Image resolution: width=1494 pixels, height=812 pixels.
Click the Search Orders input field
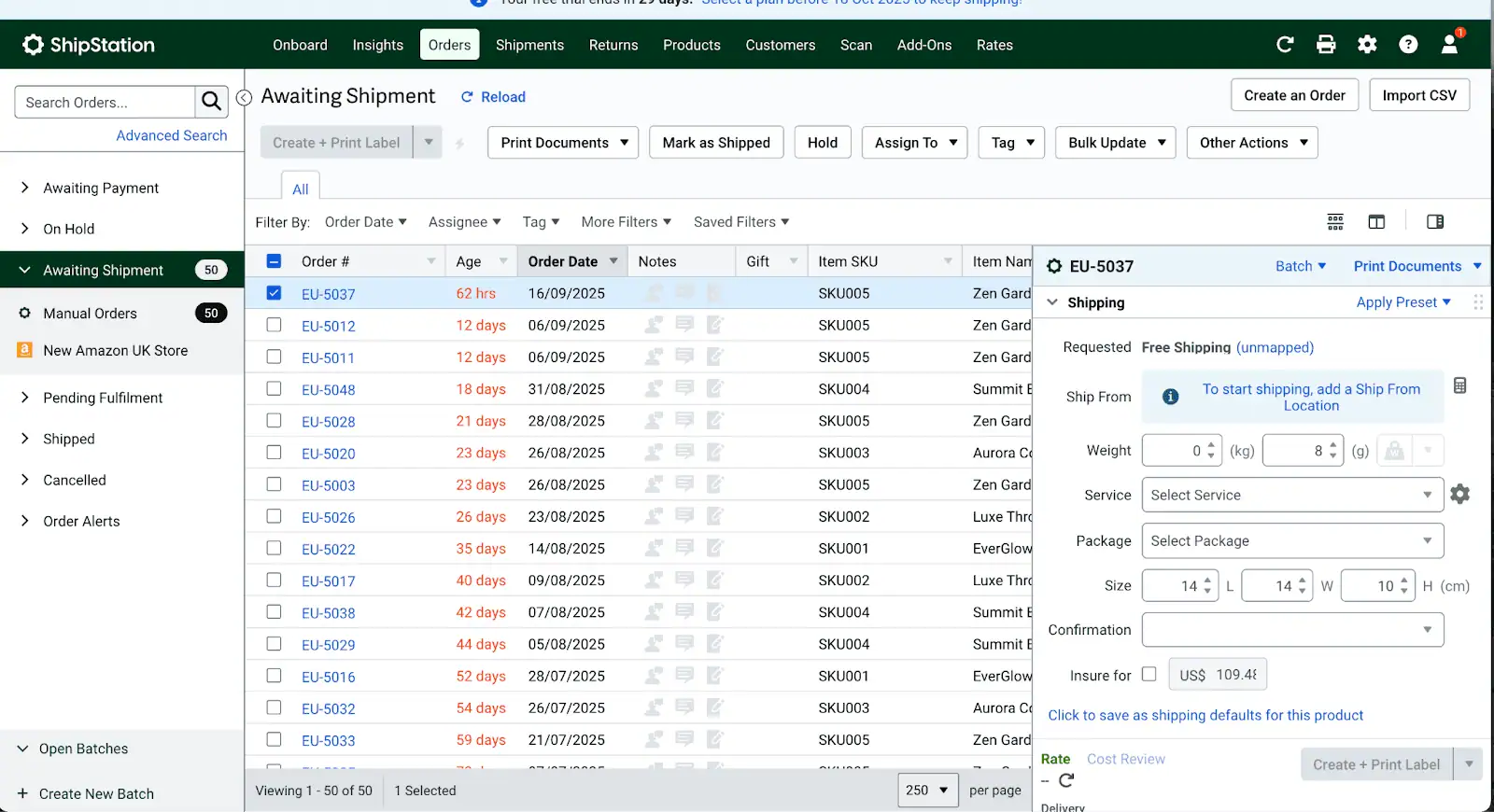click(105, 102)
